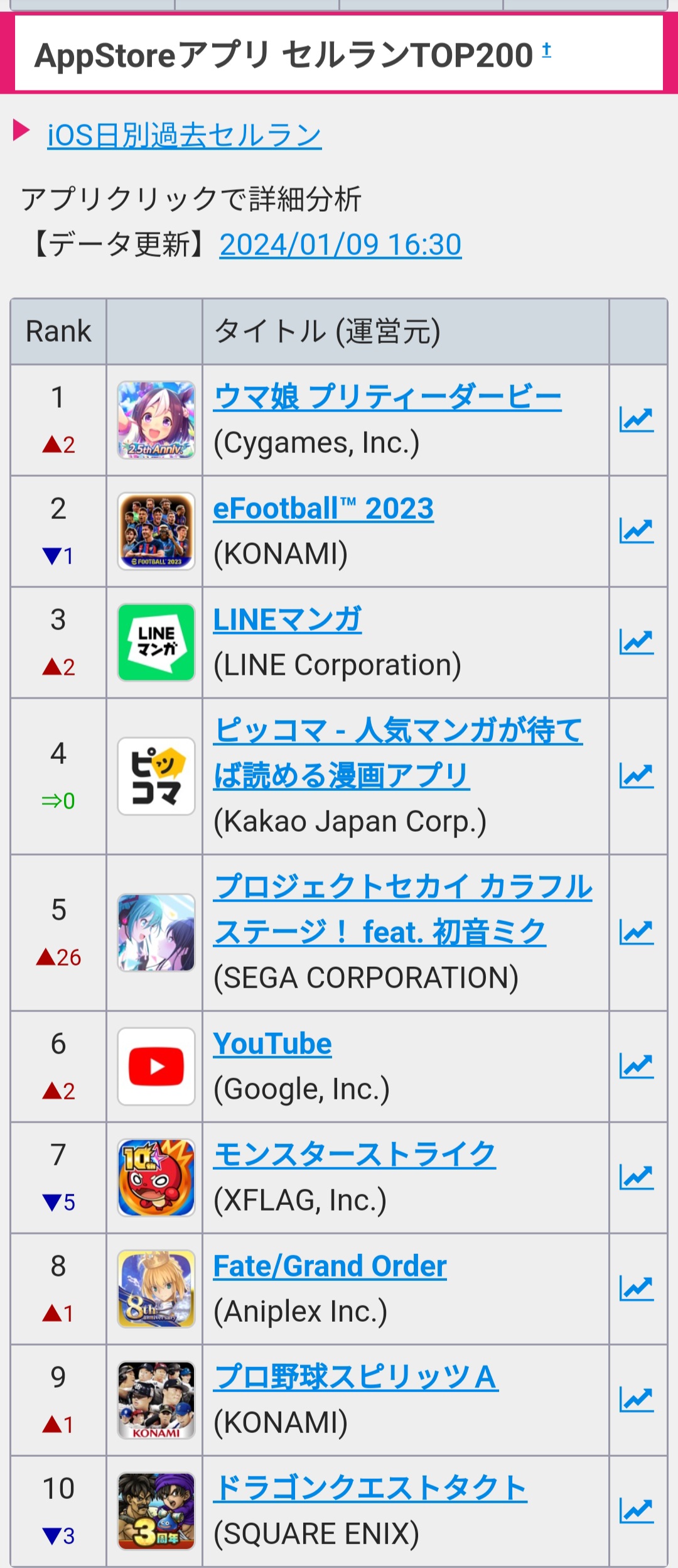The height and width of the screenshot is (1568, 678).
Task: Open the iOS日別過去セルラン link
Action: (185, 135)
